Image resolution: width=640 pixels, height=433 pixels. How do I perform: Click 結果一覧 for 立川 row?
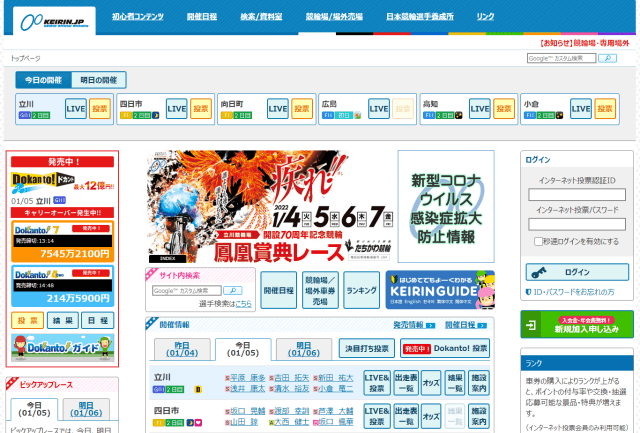click(455, 383)
